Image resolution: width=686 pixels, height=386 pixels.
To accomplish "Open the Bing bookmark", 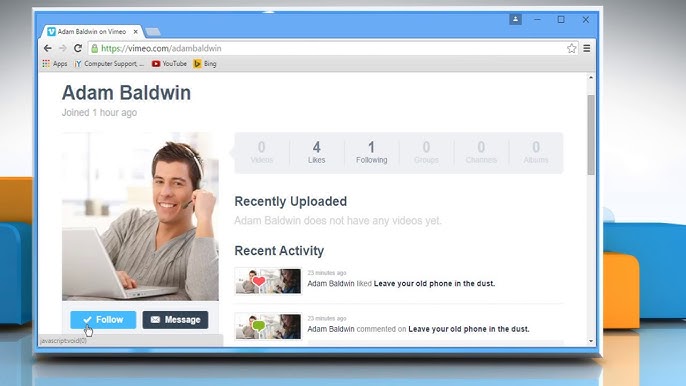I will point(205,64).
